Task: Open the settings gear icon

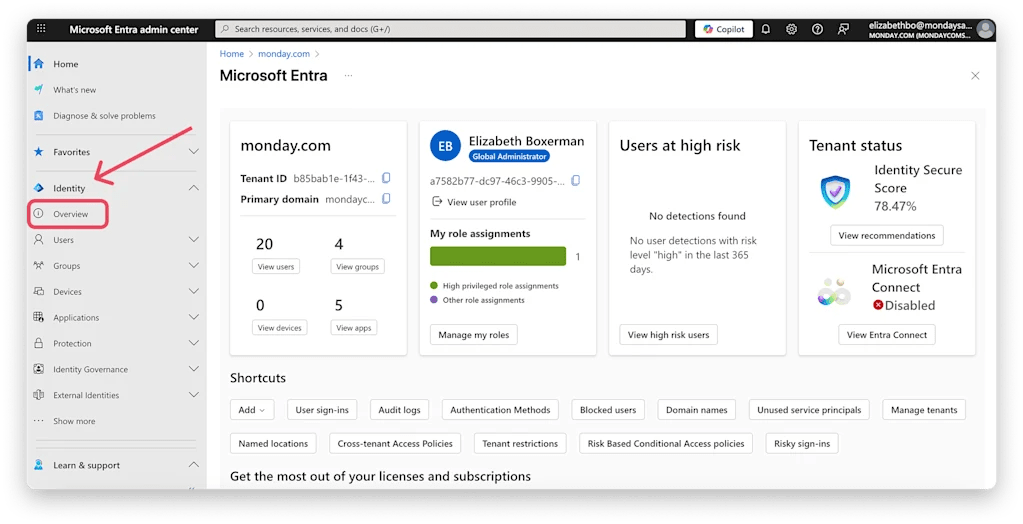Action: coord(791,29)
